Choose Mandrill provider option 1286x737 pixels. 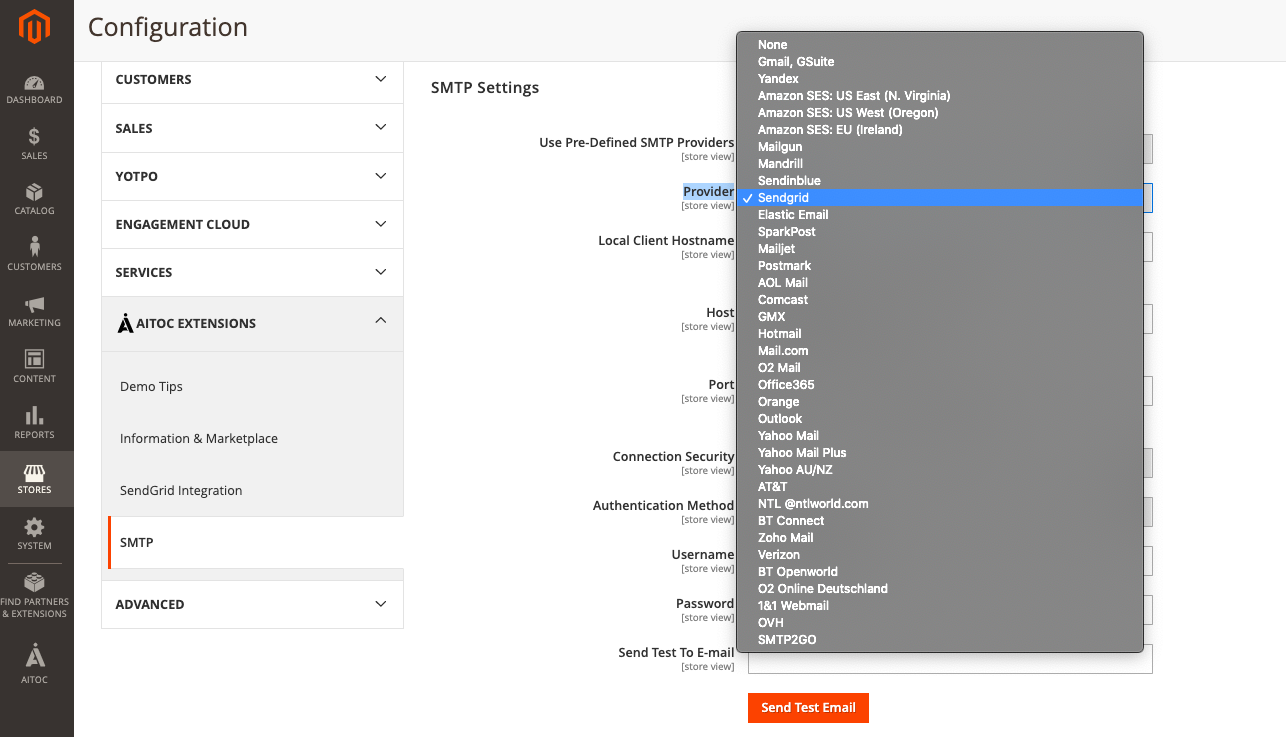[x=940, y=164]
